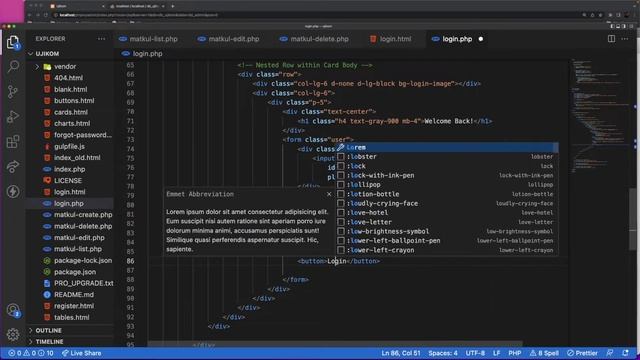
Task: Open the Source Control view
Action: pyautogui.click(x=13, y=91)
